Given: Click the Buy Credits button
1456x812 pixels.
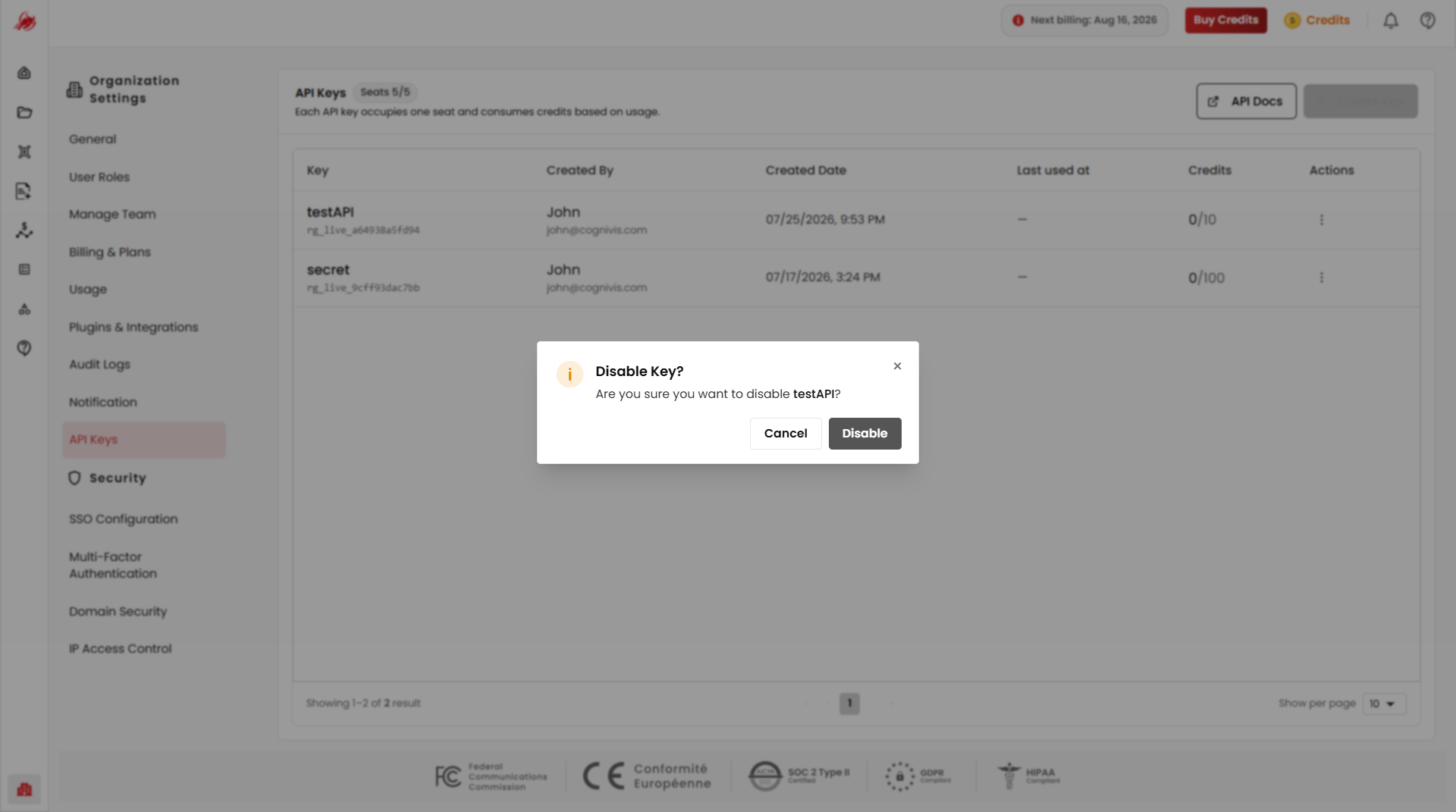Looking at the screenshot, I should [x=1225, y=20].
